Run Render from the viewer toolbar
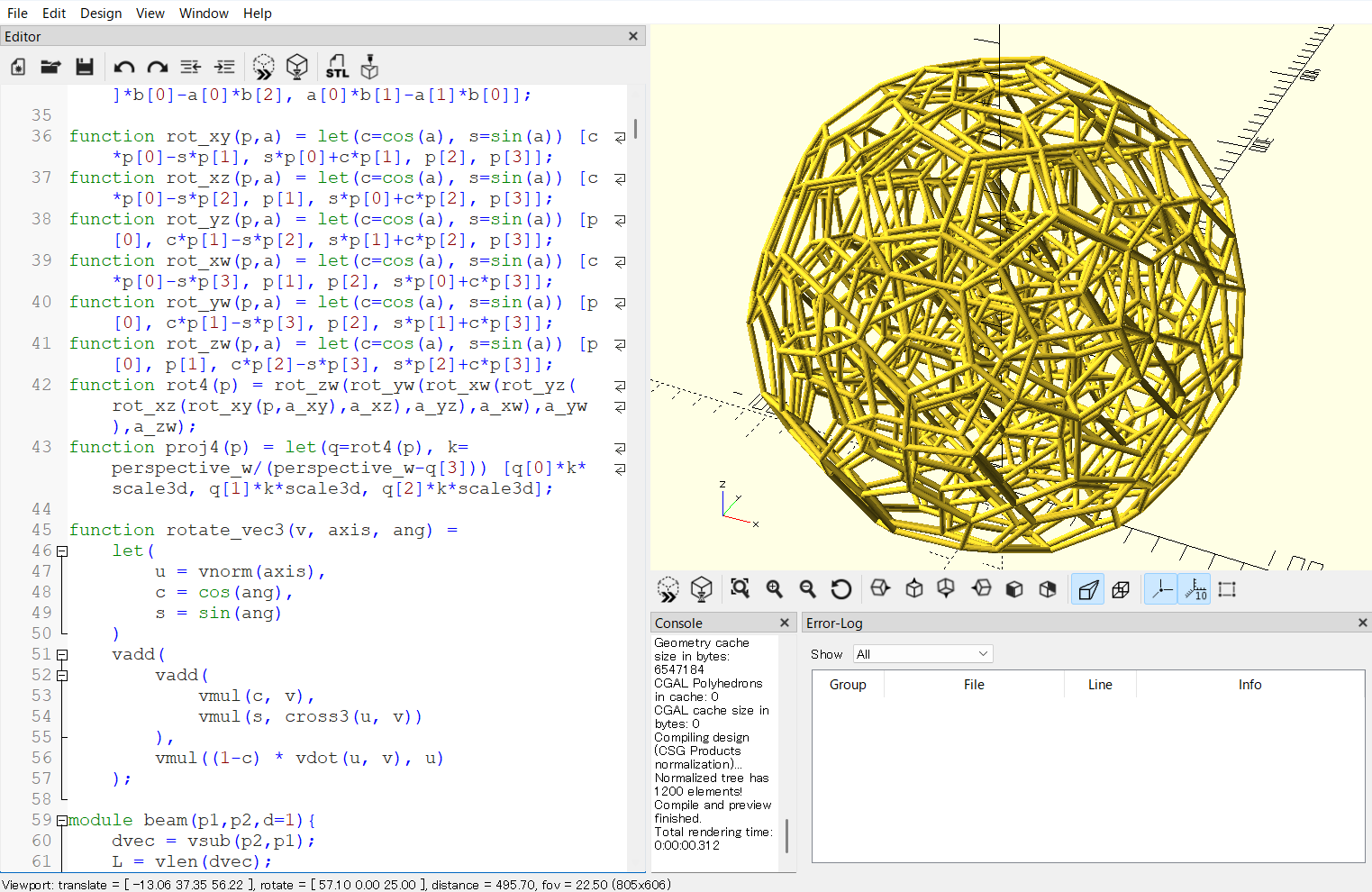This screenshot has height=892, width=1372. coord(702,589)
